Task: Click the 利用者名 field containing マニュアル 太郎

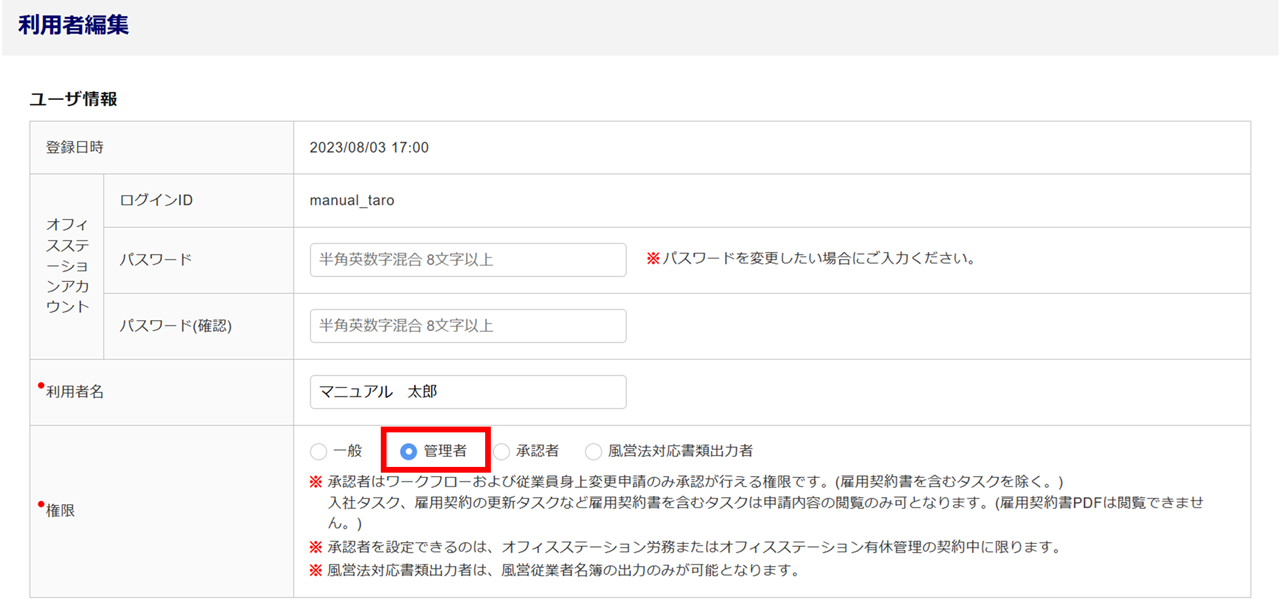Action: pyautogui.click(x=468, y=392)
